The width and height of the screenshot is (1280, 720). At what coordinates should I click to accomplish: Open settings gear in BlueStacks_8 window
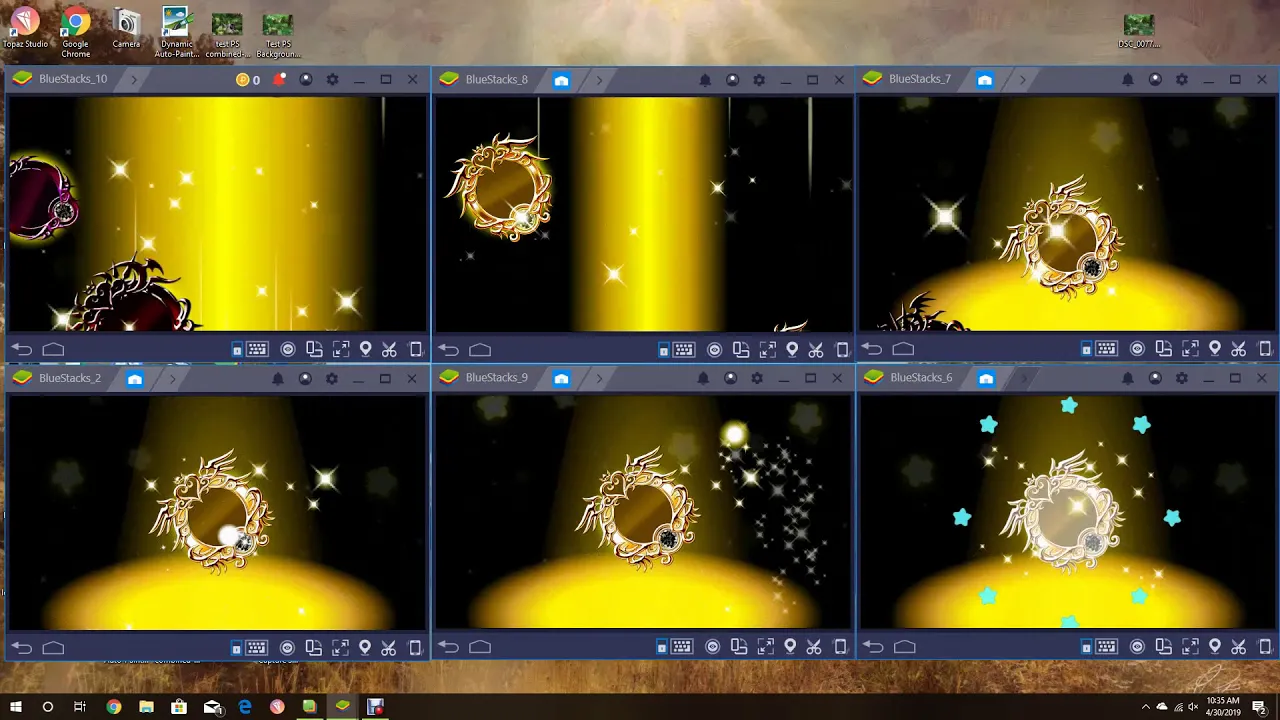click(x=759, y=80)
